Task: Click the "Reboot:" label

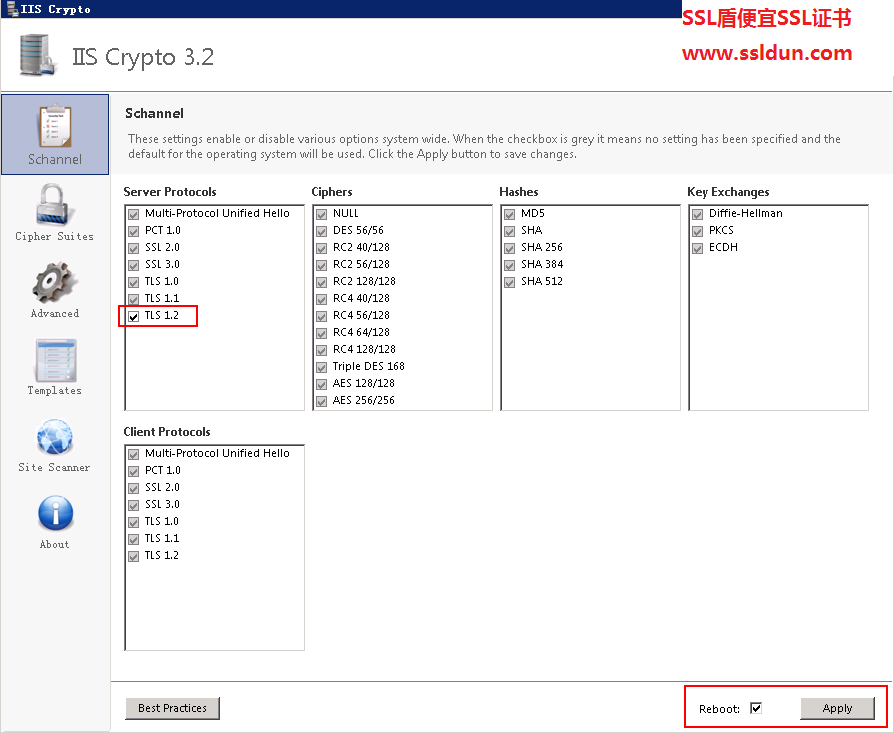Action: coord(720,708)
